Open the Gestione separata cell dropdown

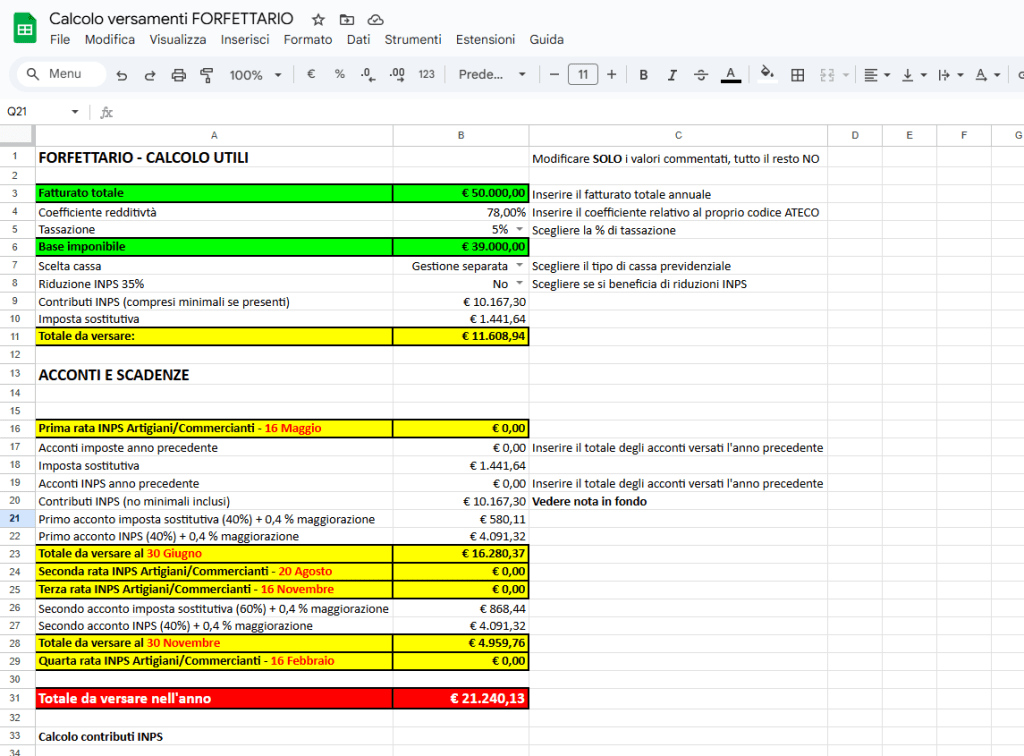(x=520, y=265)
